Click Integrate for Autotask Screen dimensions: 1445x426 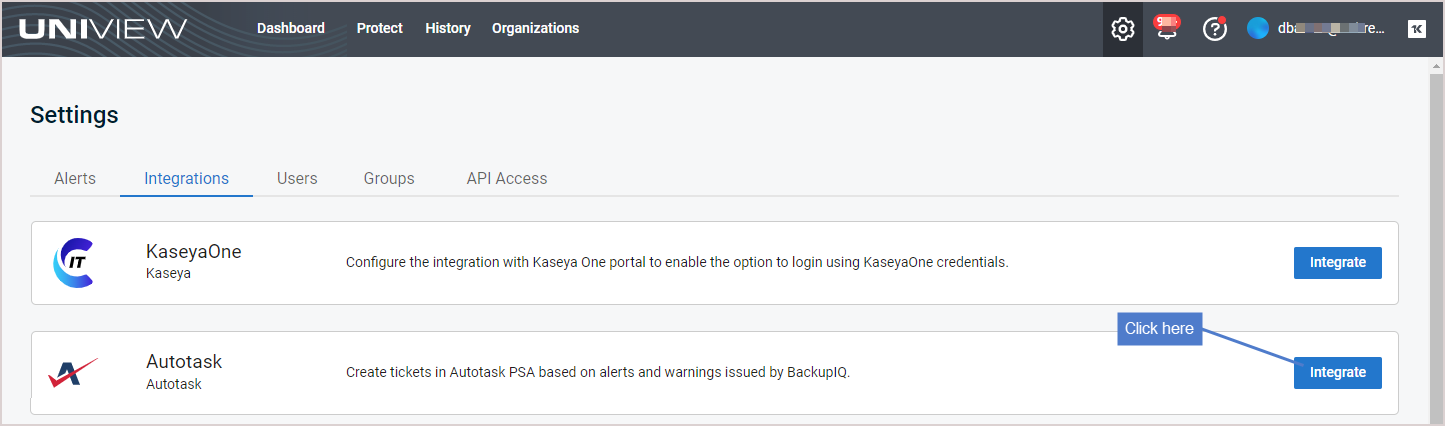pos(1338,373)
